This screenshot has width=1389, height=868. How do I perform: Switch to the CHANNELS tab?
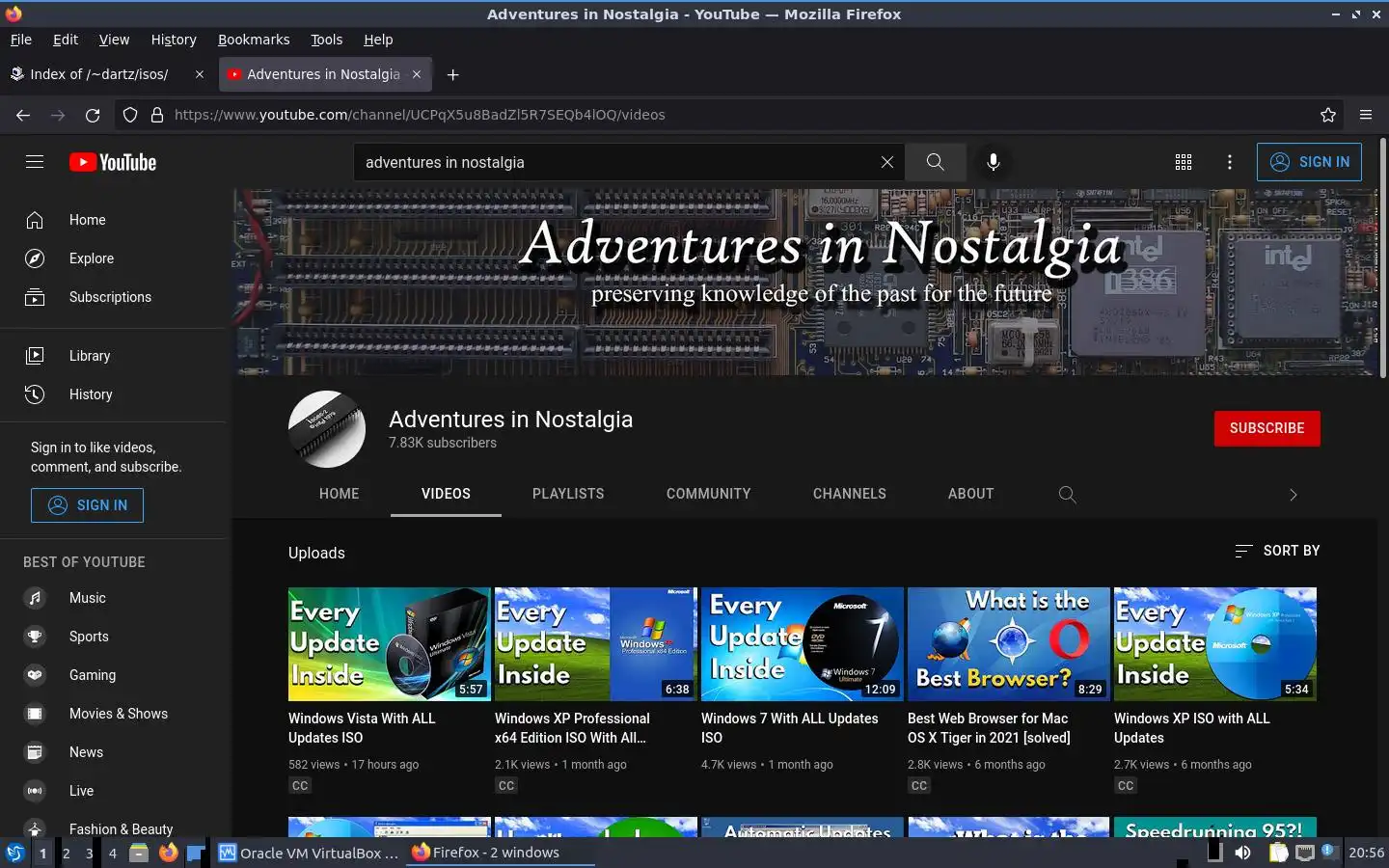pyautogui.click(x=850, y=494)
